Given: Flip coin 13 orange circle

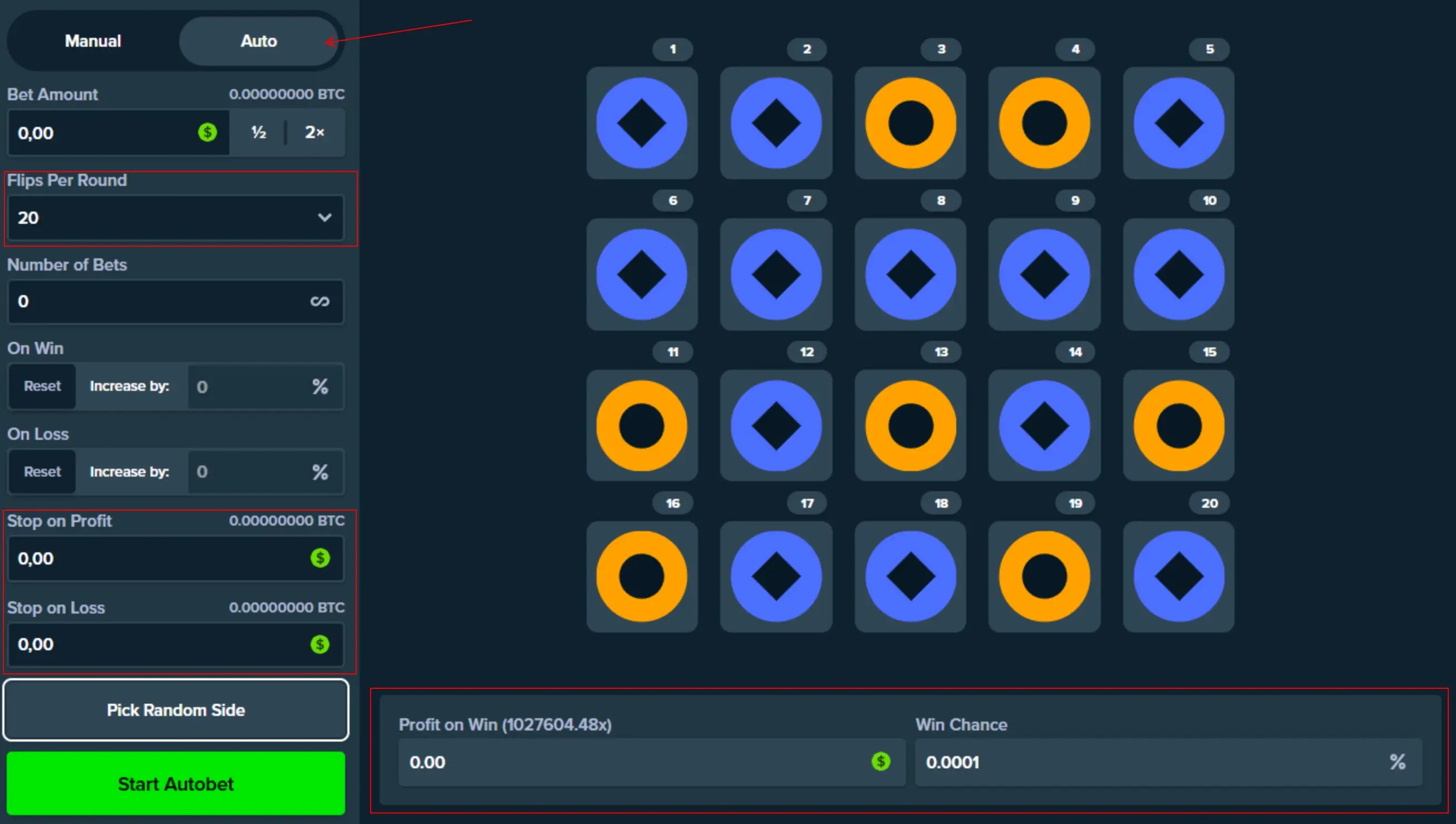Looking at the screenshot, I should [x=911, y=425].
